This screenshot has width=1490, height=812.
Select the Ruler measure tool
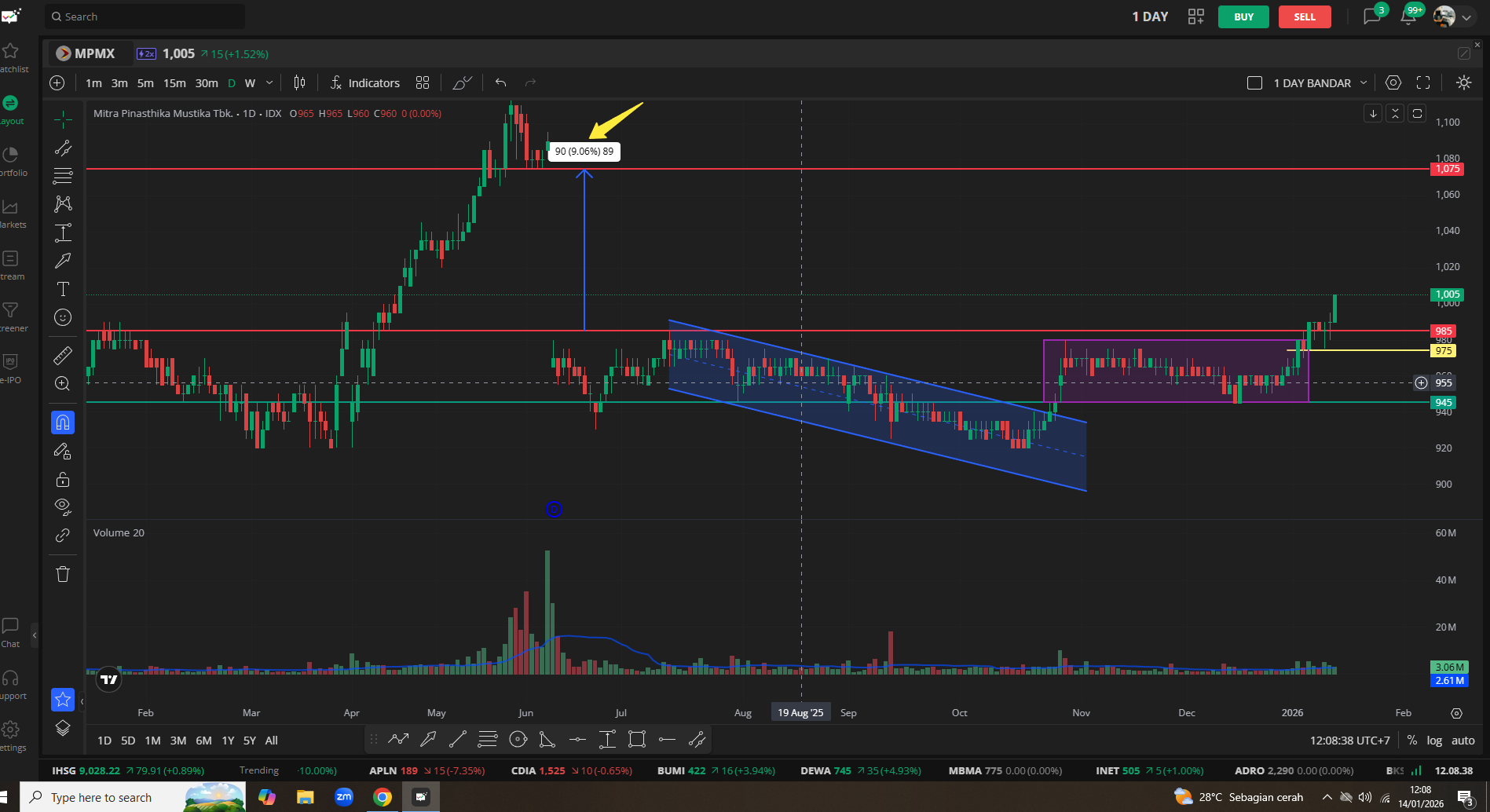(63, 356)
